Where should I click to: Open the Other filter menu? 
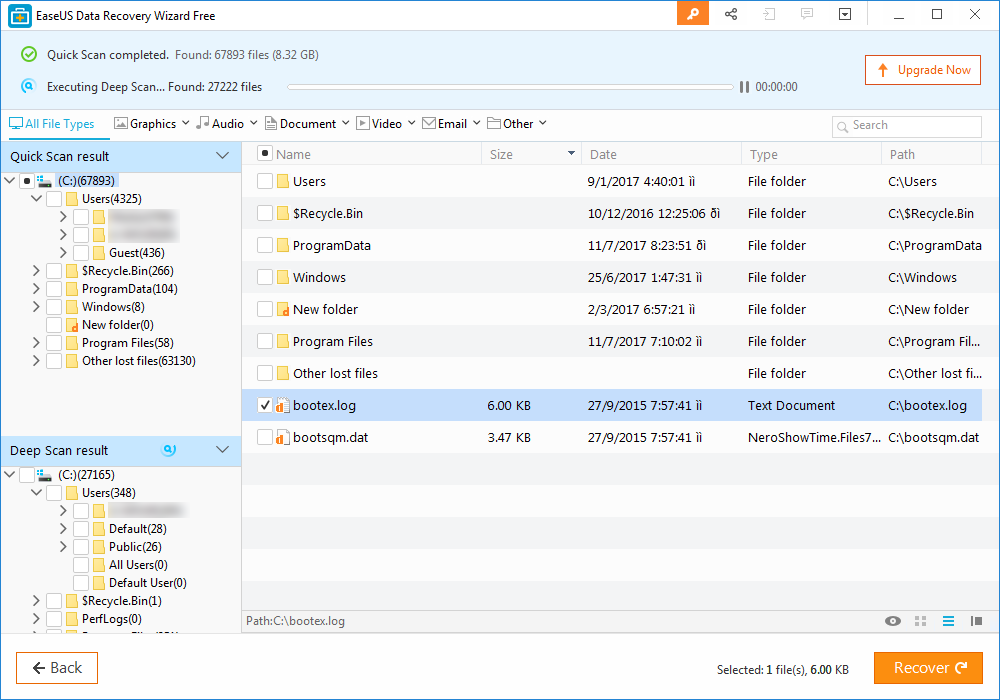point(517,124)
